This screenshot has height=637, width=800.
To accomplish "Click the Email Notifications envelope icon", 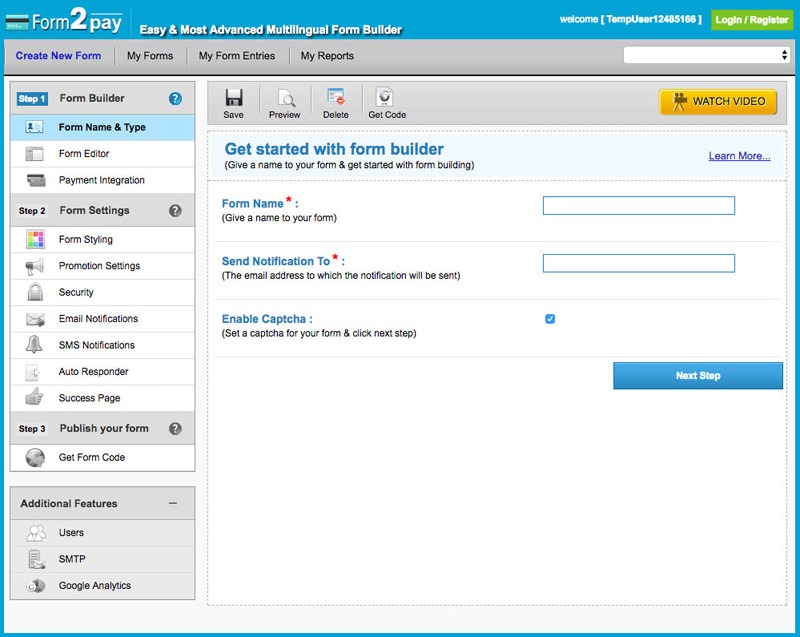I will pyautogui.click(x=35, y=319).
